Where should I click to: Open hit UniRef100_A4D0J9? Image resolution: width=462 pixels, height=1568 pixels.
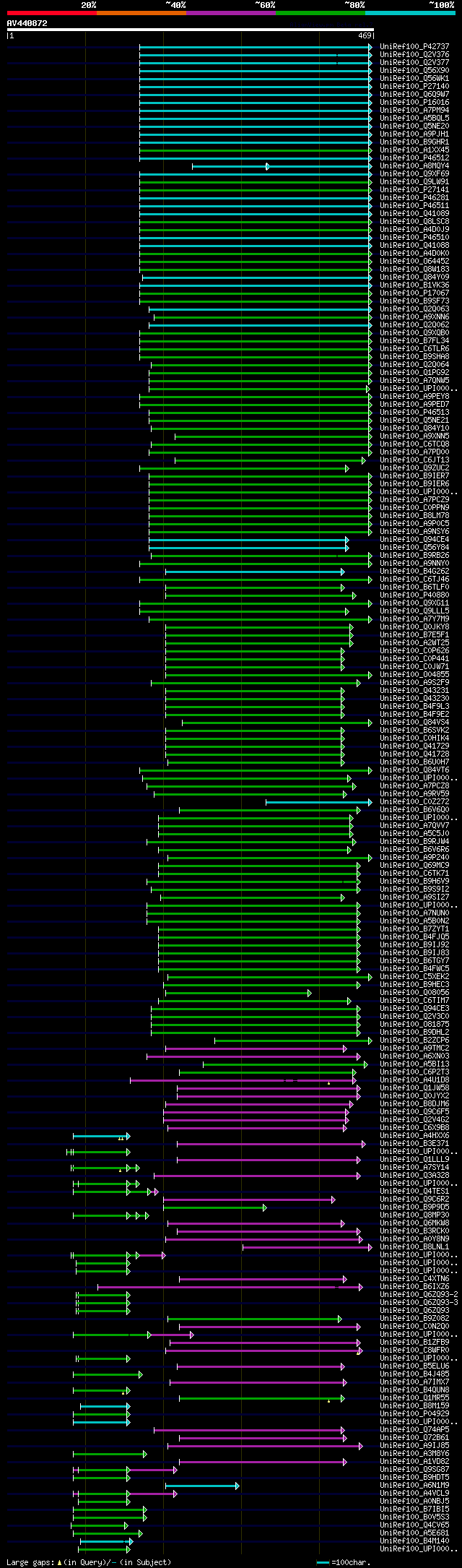click(x=414, y=229)
